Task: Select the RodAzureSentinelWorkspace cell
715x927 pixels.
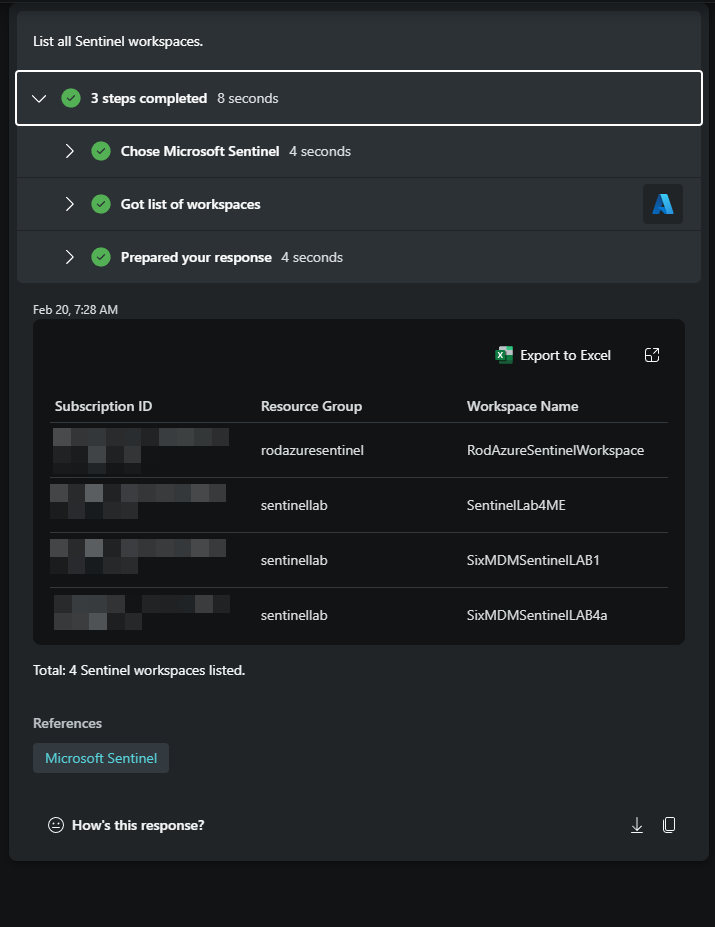Action: click(555, 450)
